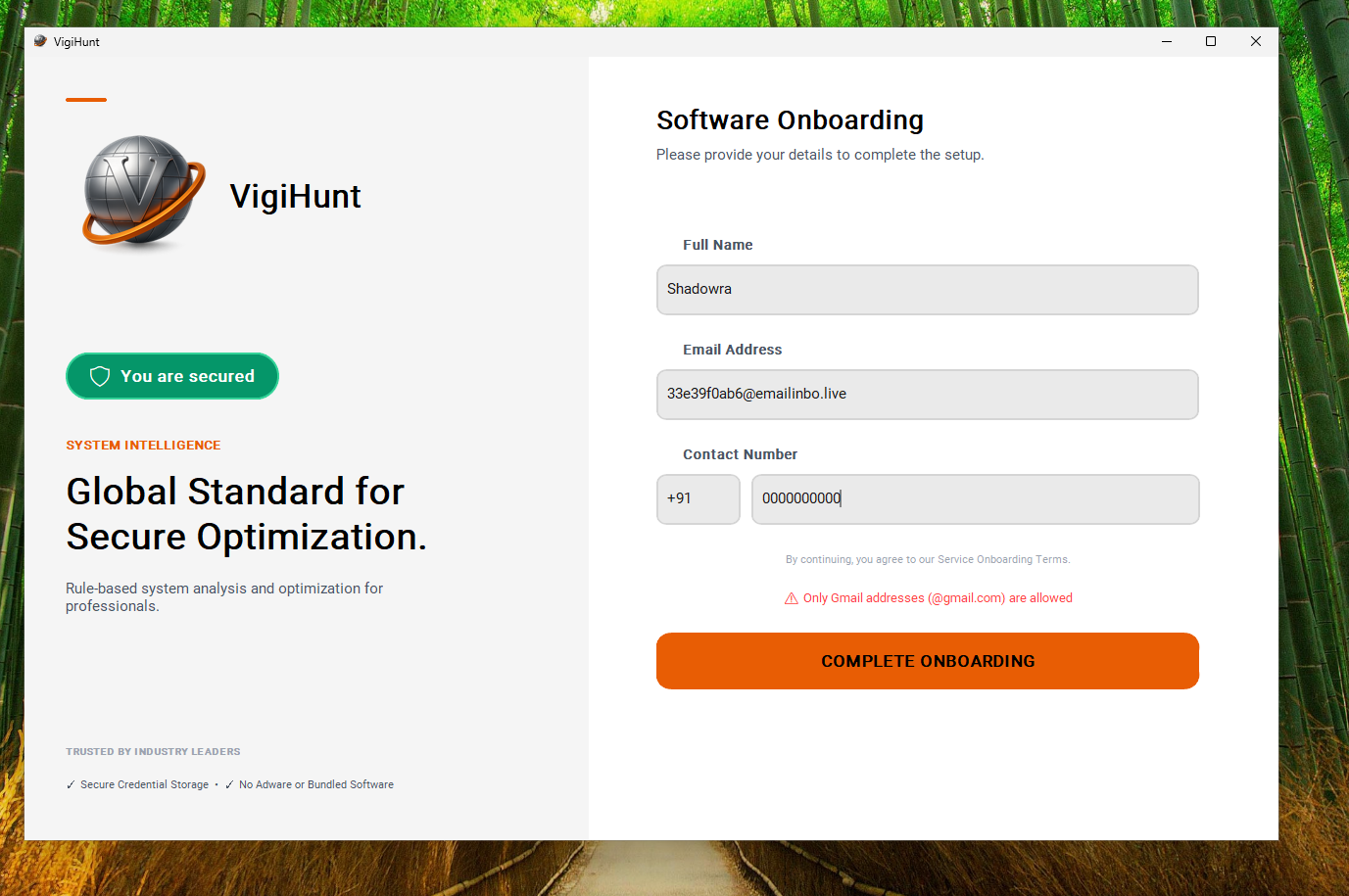The image size is (1349, 896).
Task: Click the red warning triangle icon
Action: point(792,598)
